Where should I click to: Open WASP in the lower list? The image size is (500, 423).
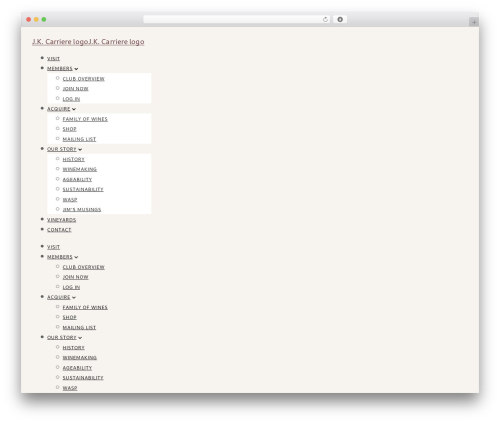(x=70, y=388)
